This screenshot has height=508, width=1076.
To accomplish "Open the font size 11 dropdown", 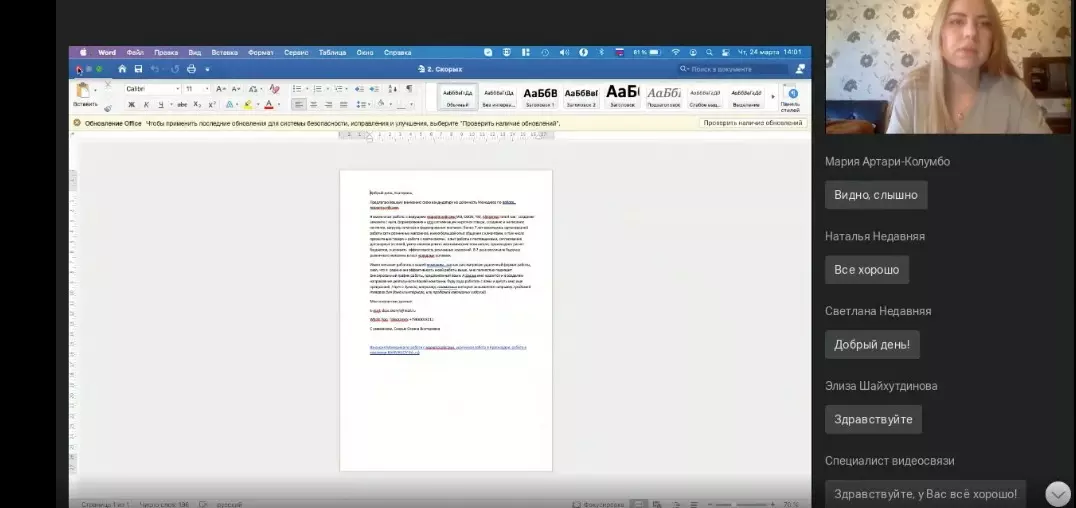I will tap(196, 89).
